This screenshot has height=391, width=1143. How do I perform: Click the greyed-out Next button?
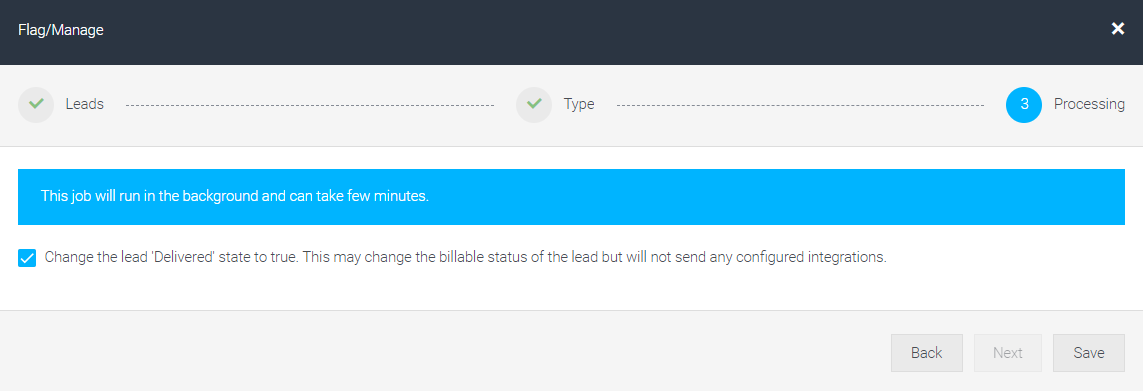(x=1007, y=353)
